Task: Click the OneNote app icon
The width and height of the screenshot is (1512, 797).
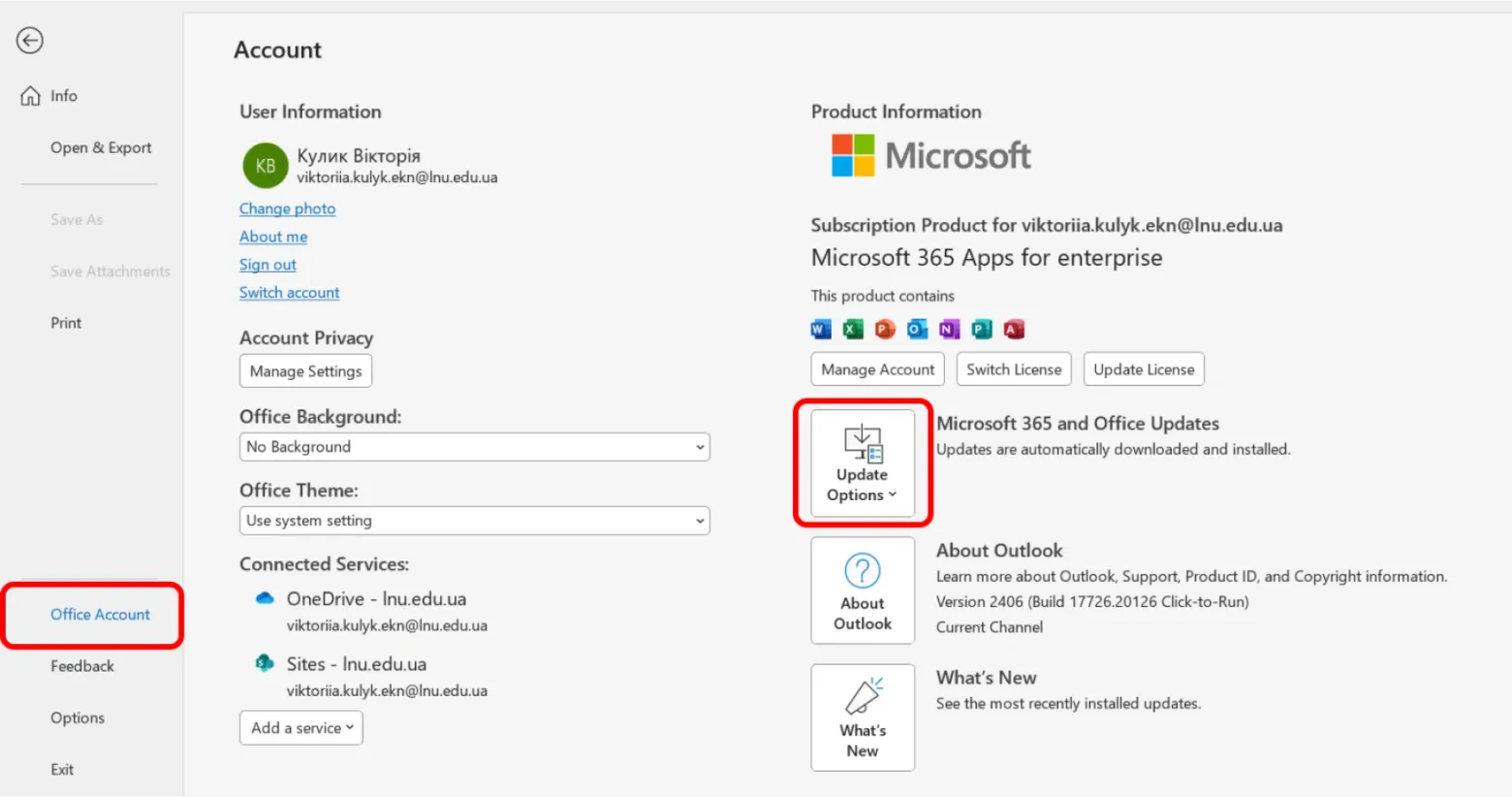Action: point(950,330)
